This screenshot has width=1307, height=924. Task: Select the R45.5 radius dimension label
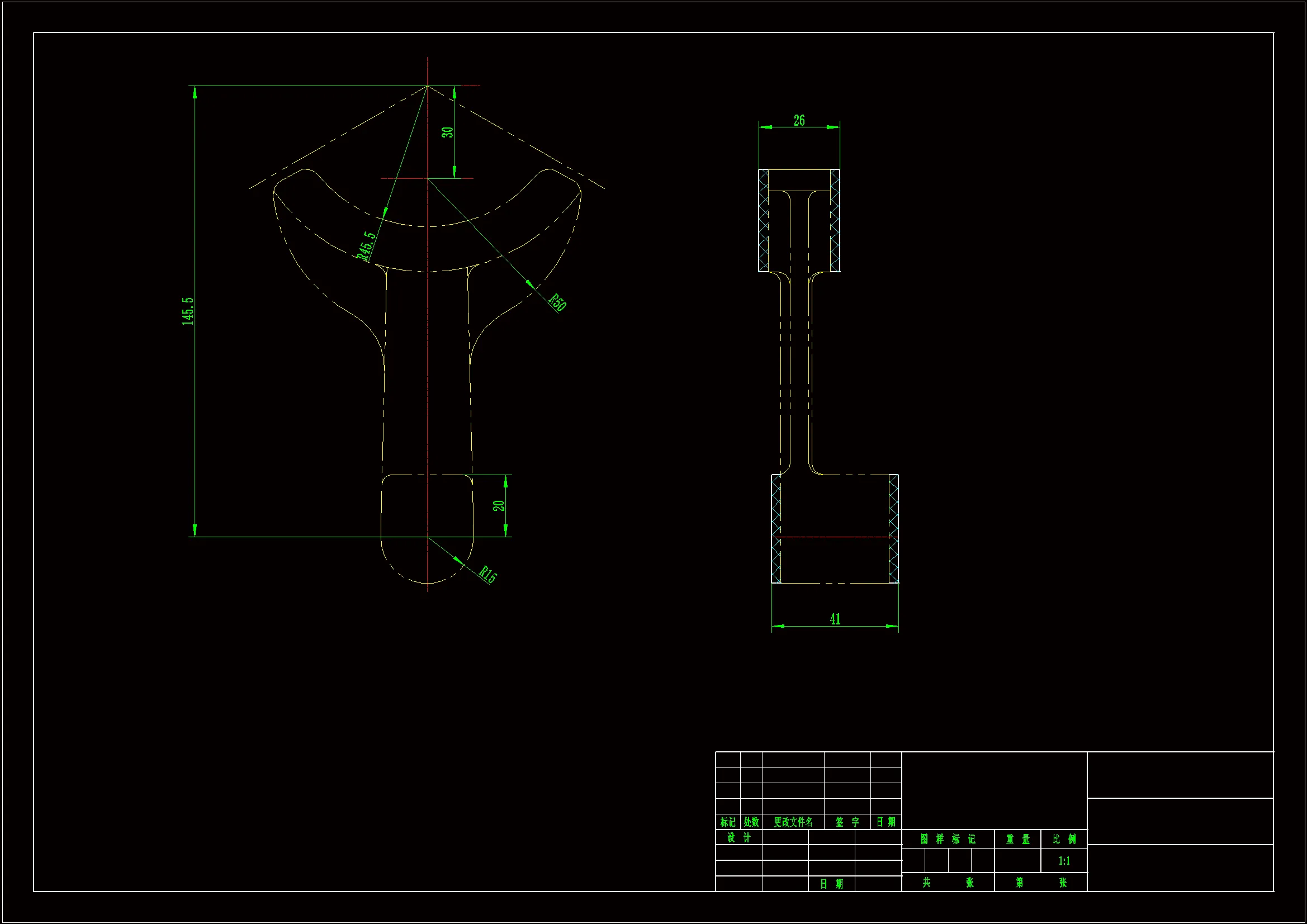(366, 245)
